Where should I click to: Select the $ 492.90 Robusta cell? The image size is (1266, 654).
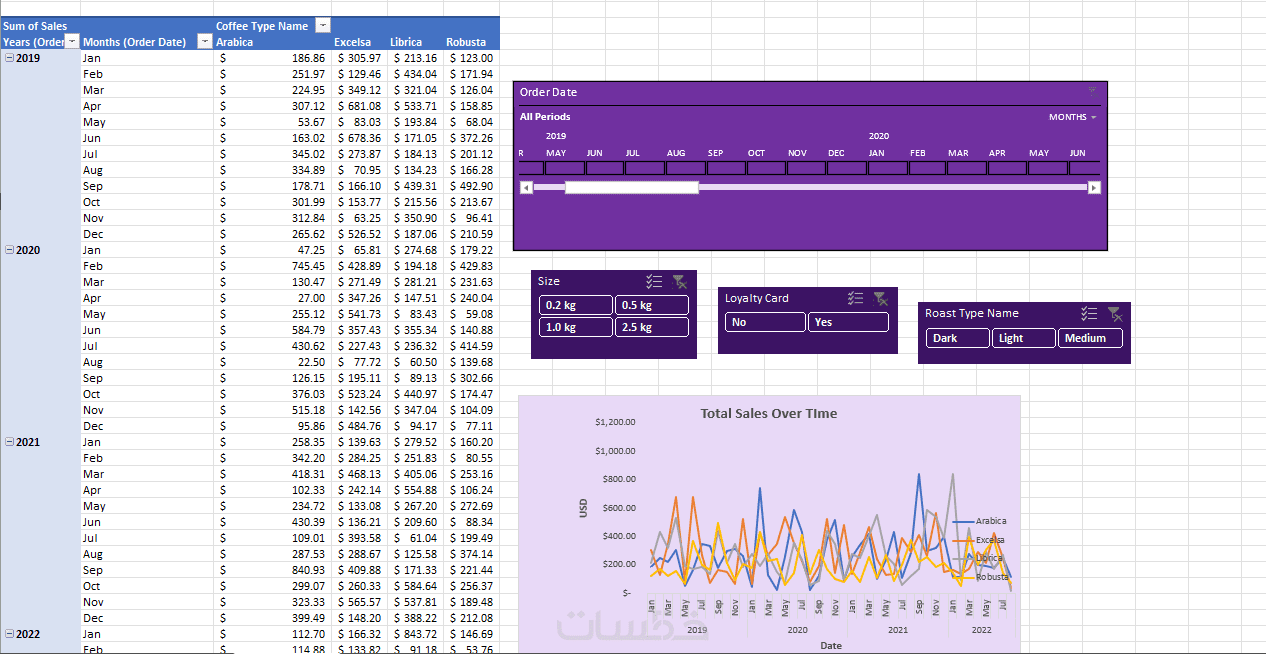click(x=471, y=186)
